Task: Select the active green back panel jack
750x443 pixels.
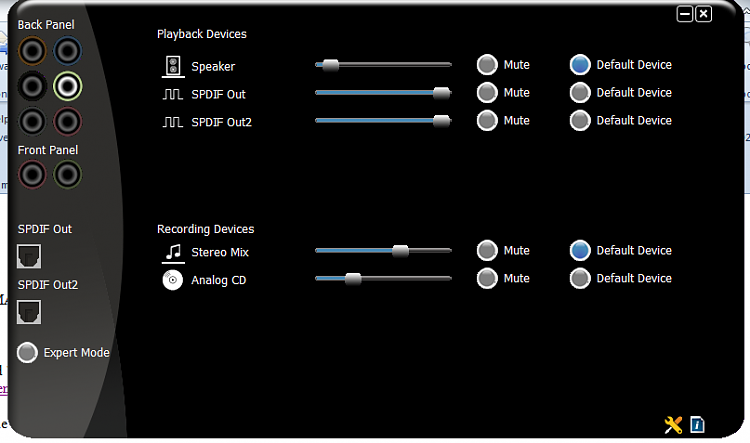Action: [67, 86]
